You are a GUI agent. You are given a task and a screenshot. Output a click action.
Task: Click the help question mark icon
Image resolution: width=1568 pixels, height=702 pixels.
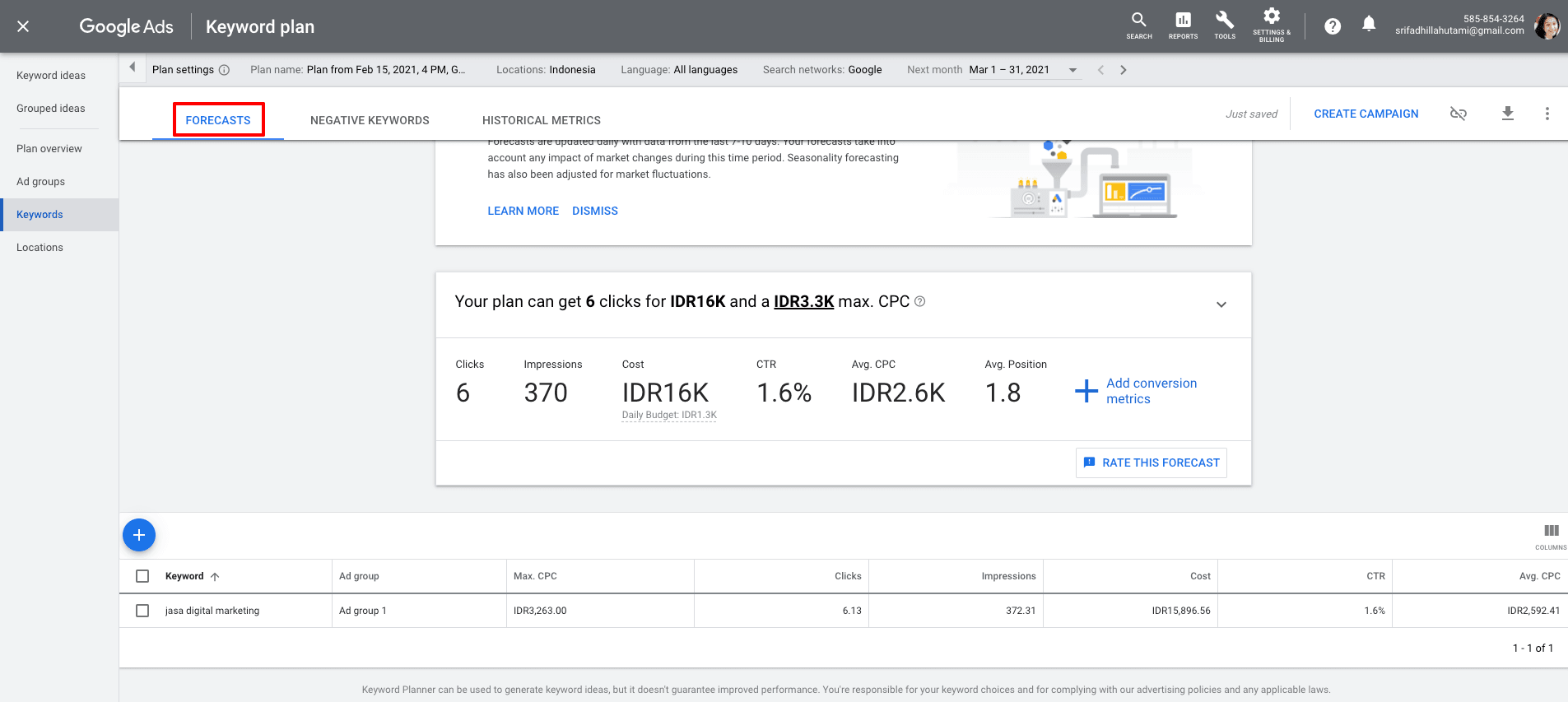point(1333,26)
